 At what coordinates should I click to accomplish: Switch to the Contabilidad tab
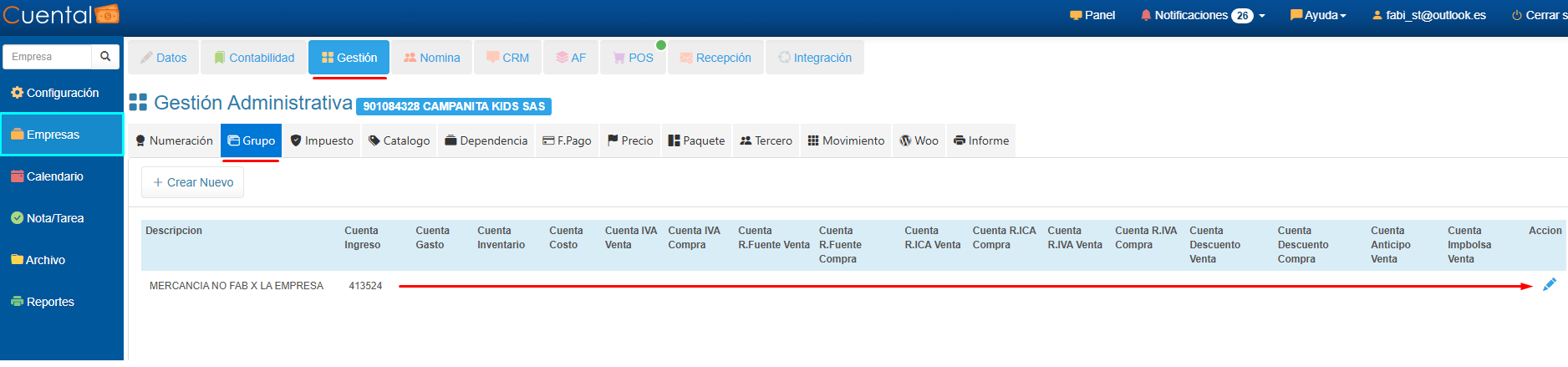pos(254,58)
